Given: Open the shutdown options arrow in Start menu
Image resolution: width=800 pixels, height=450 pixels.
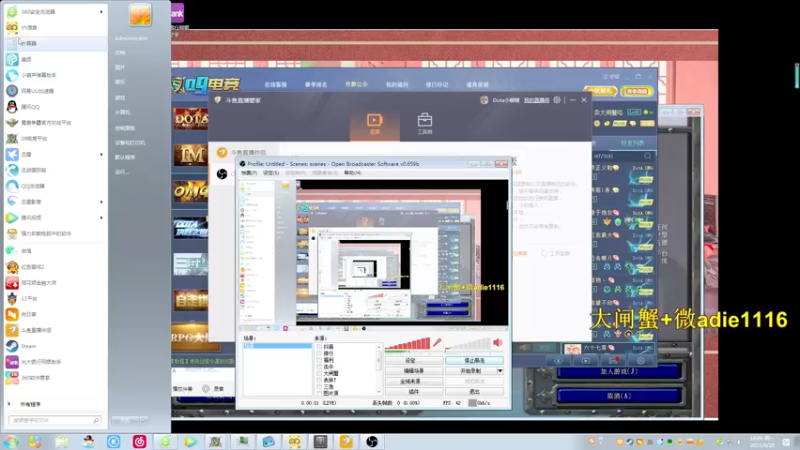Looking at the screenshot, I should pos(144,420).
